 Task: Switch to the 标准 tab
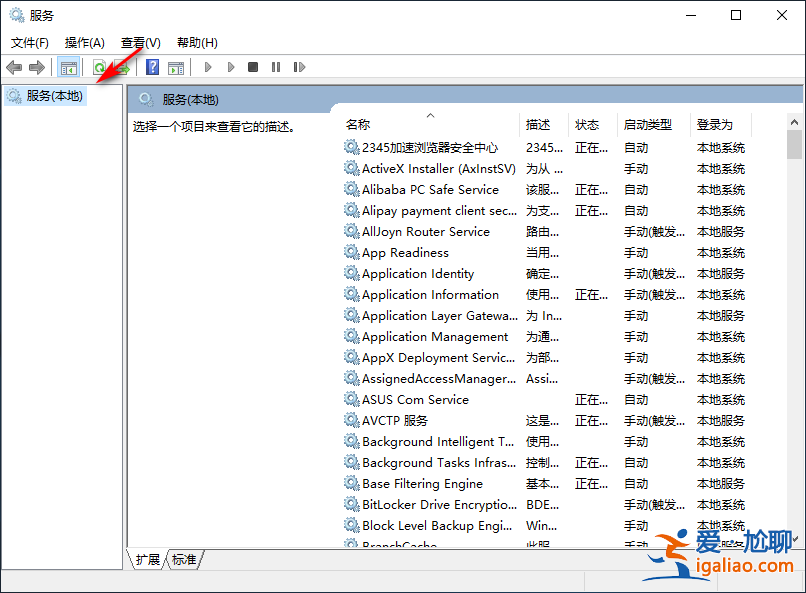pos(184,560)
